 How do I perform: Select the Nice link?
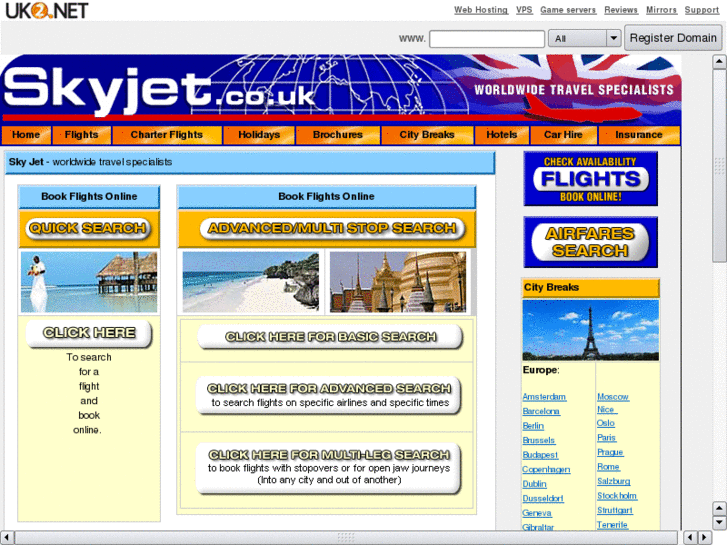(606, 410)
